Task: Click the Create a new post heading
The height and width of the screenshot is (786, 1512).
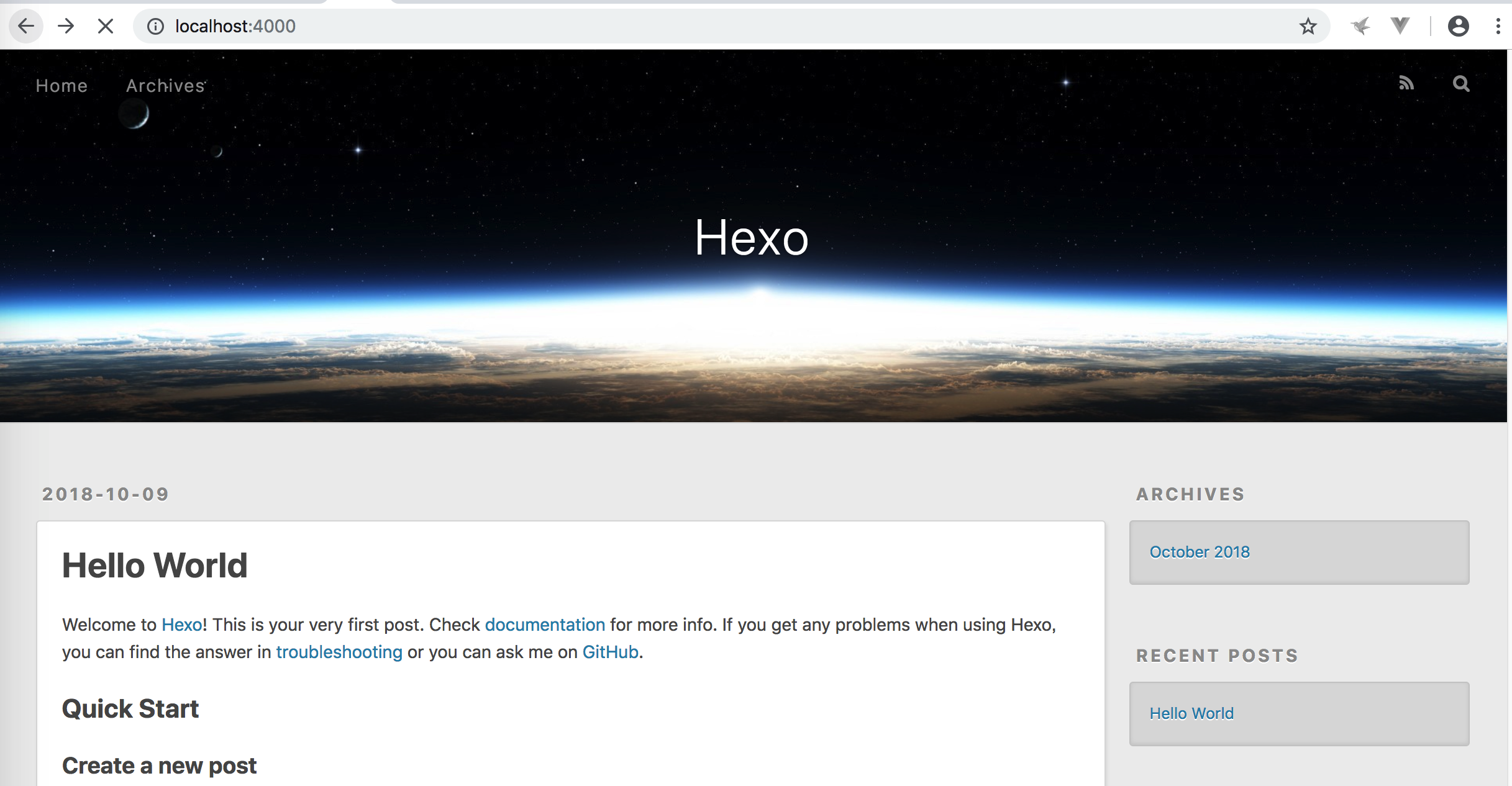Action: pyautogui.click(x=159, y=766)
